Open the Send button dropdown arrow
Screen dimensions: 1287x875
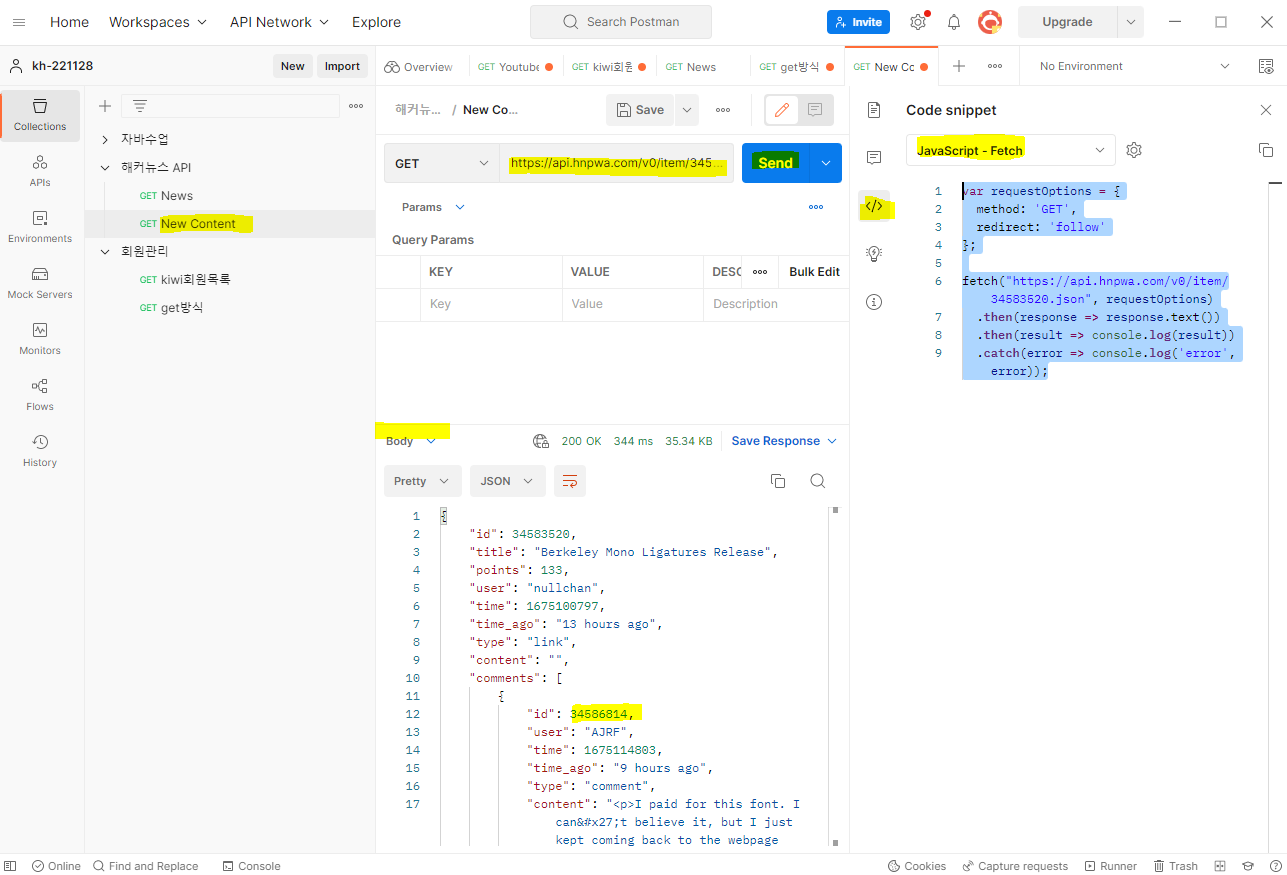point(826,163)
